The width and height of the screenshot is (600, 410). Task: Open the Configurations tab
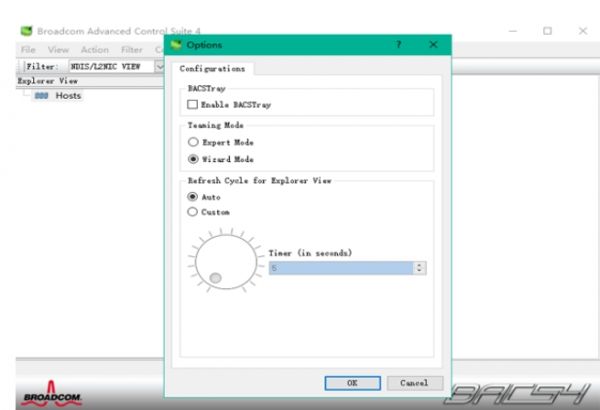[x=212, y=69]
